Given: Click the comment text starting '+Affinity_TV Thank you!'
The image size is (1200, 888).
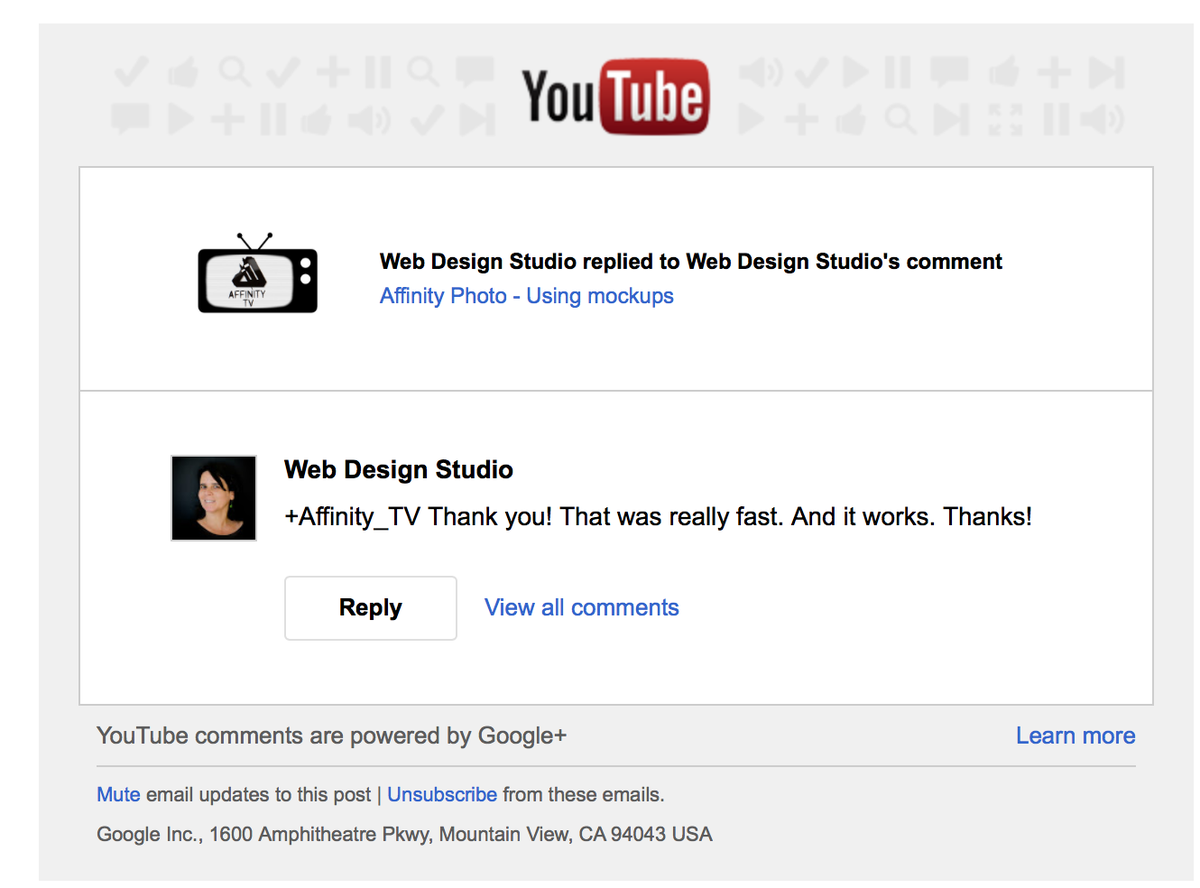Looking at the screenshot, I should click(658, 517).
